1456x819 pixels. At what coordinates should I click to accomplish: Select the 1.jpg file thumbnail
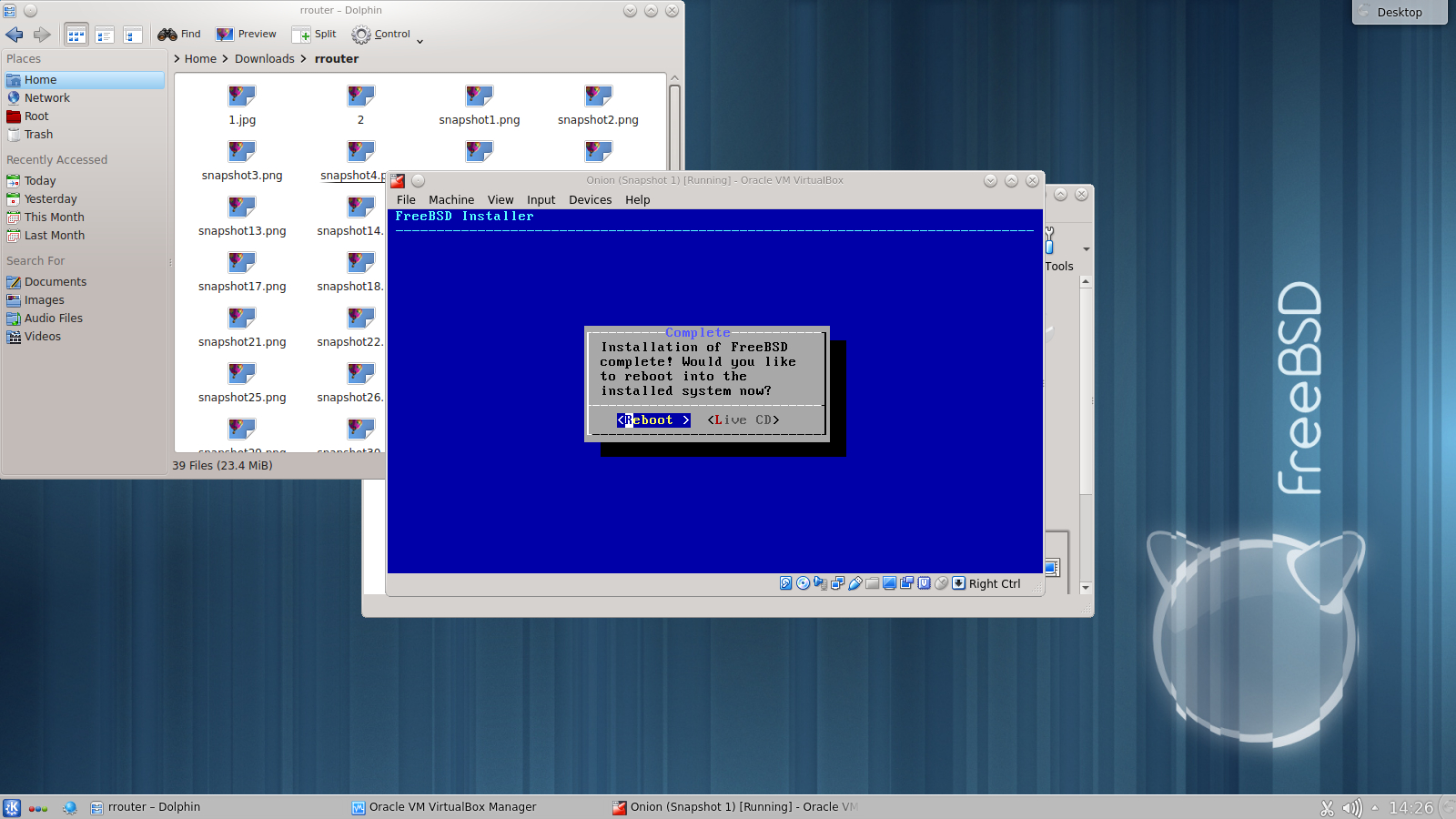pyautogui.click(x=242, y=96)
